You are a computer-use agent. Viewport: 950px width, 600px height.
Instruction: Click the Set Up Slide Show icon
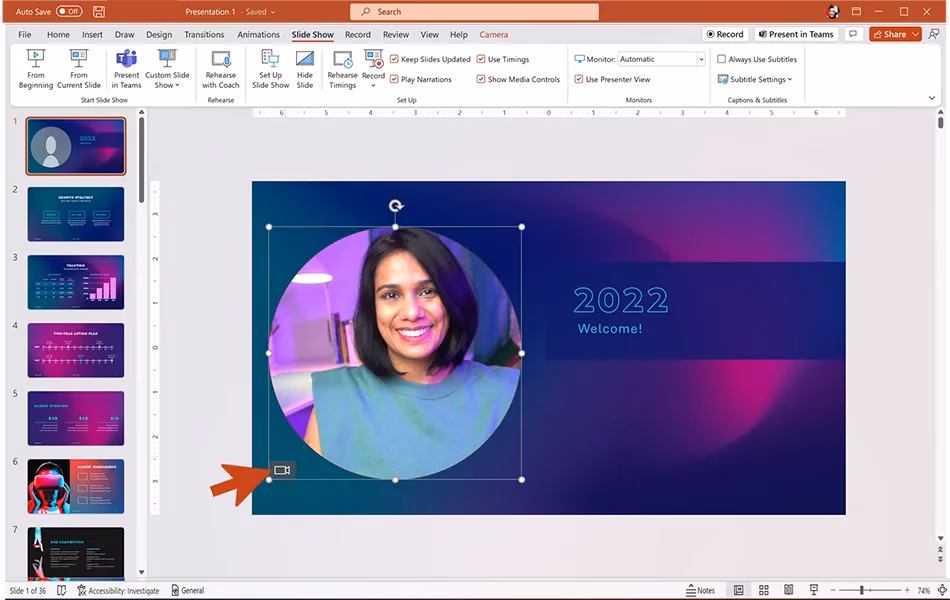pos(269,68)
